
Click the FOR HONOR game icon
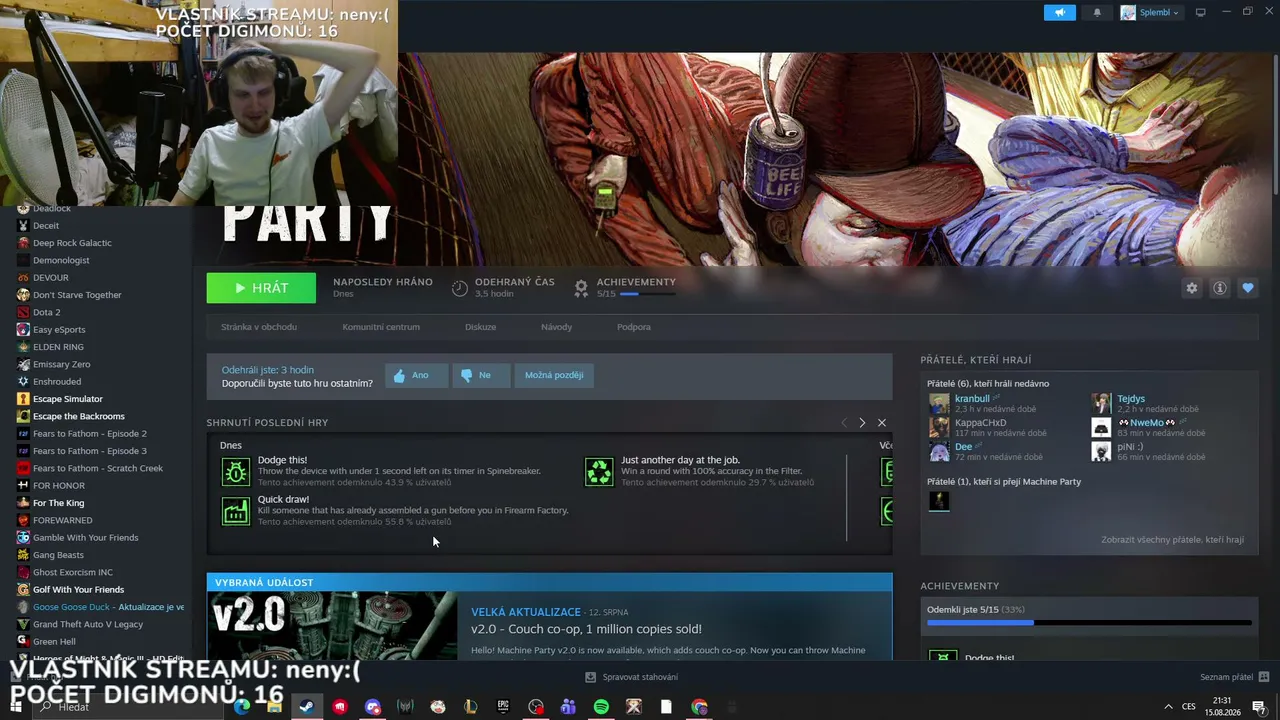(23, 486)
